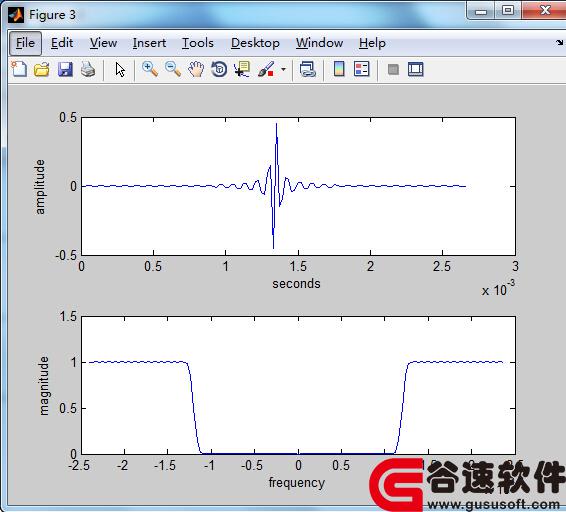Select the Brush data tool
The image size is (566, 512).
(x=266, y=69)
